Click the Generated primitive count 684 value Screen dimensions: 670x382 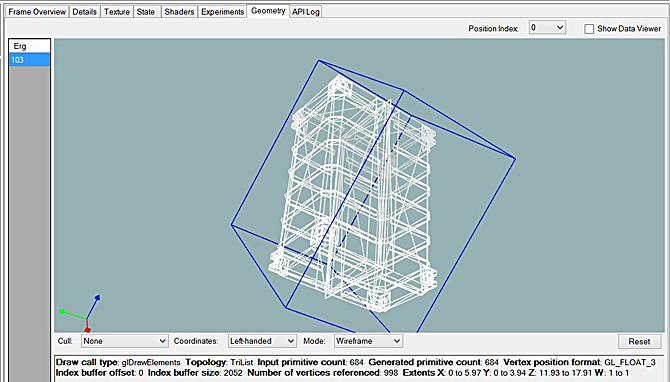coord(491,362)
